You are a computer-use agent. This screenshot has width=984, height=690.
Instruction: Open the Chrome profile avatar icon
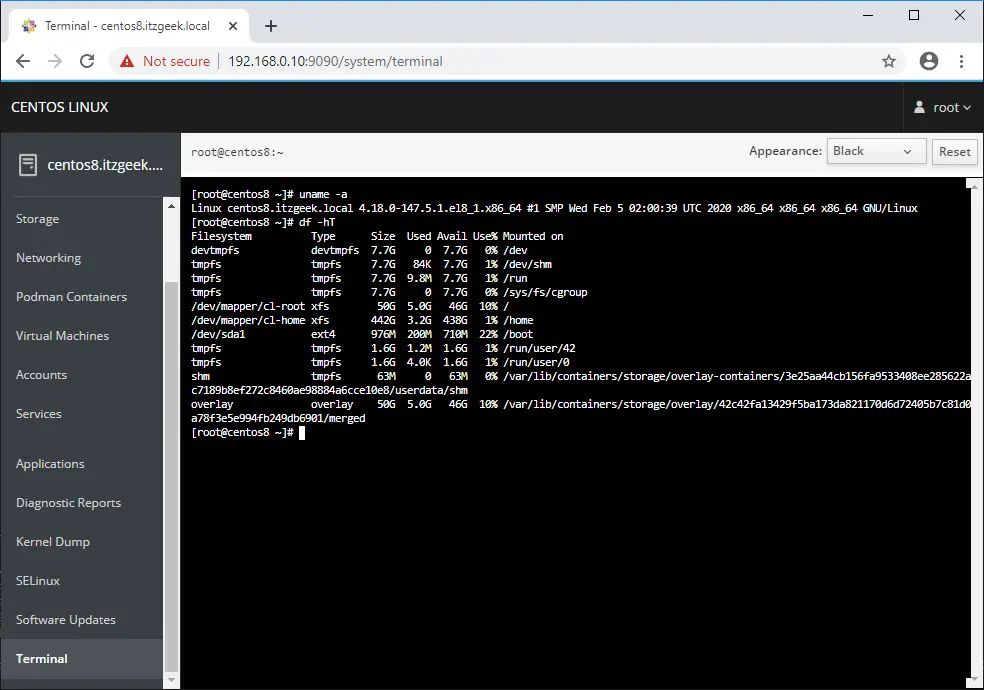click(x=929, y=61)
